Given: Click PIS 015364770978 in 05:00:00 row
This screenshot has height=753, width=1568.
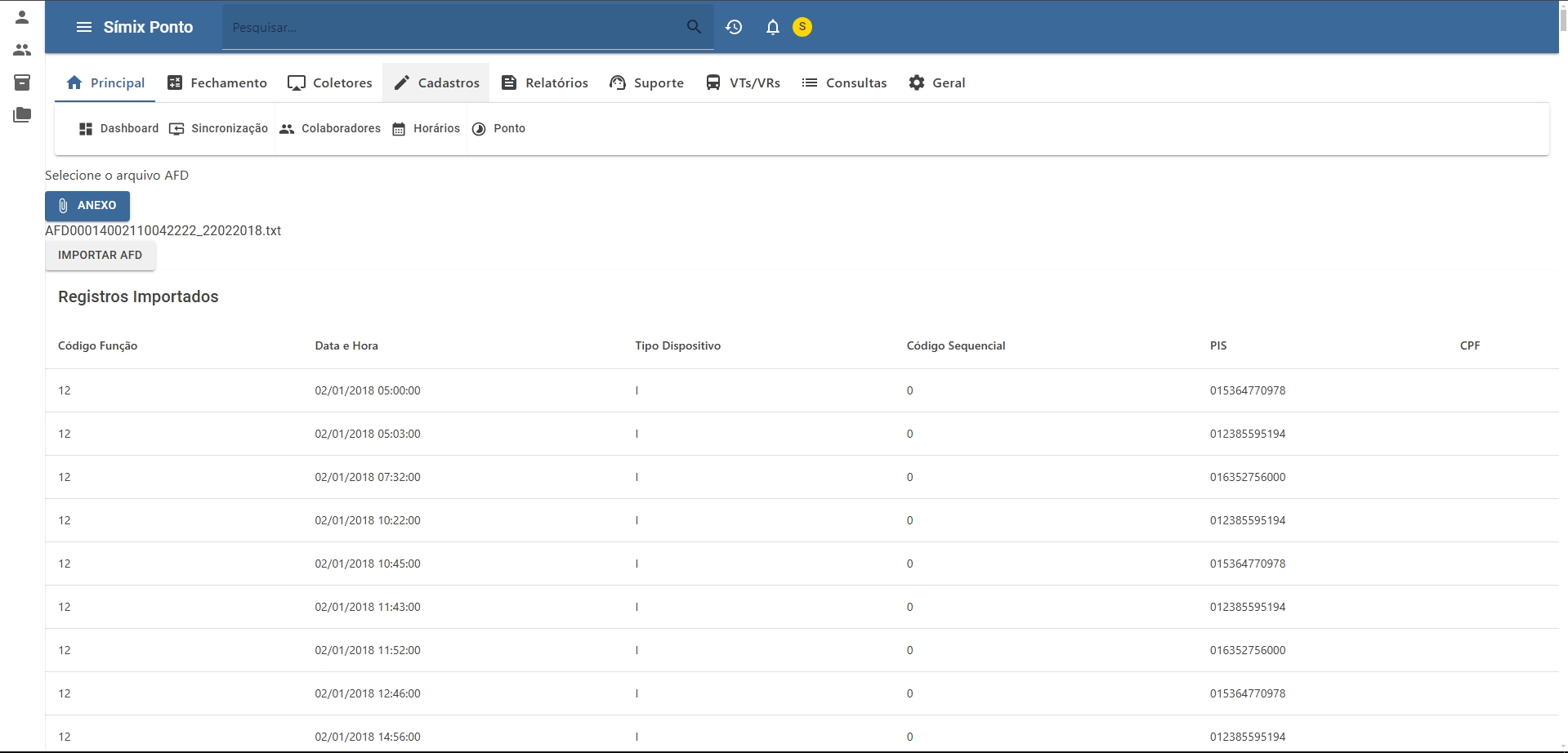Looking at the screenshot, I should pyautogui.click(x=1248, y=390).
